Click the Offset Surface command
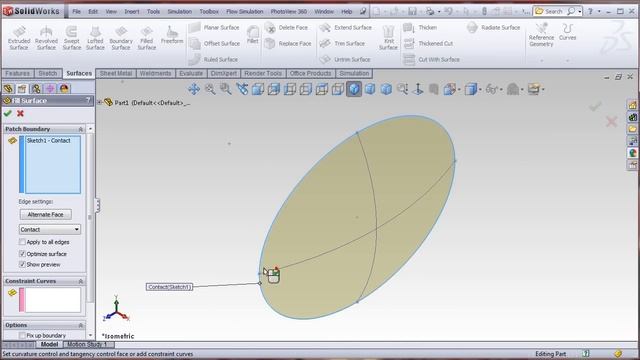Image resolution: width=640 pixels, height=360 pixels. coord(215,43)
